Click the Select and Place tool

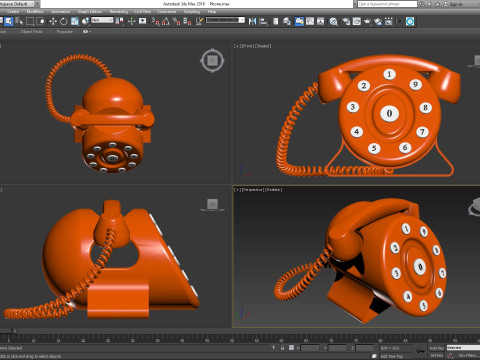coord(85,21)
